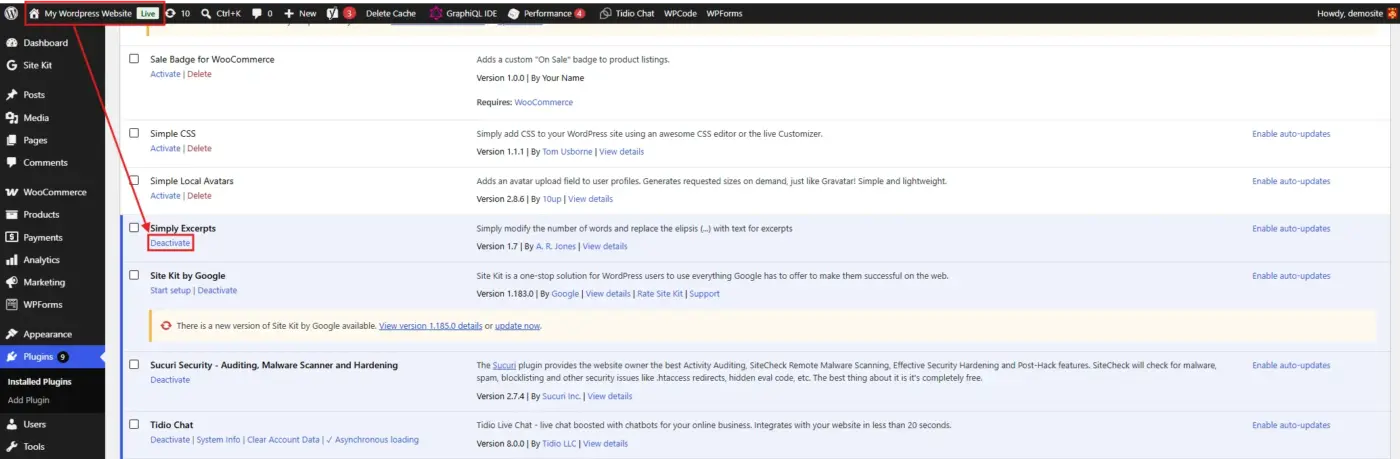
Task: Open the updates icon showing 10
Action: (170, 14)
